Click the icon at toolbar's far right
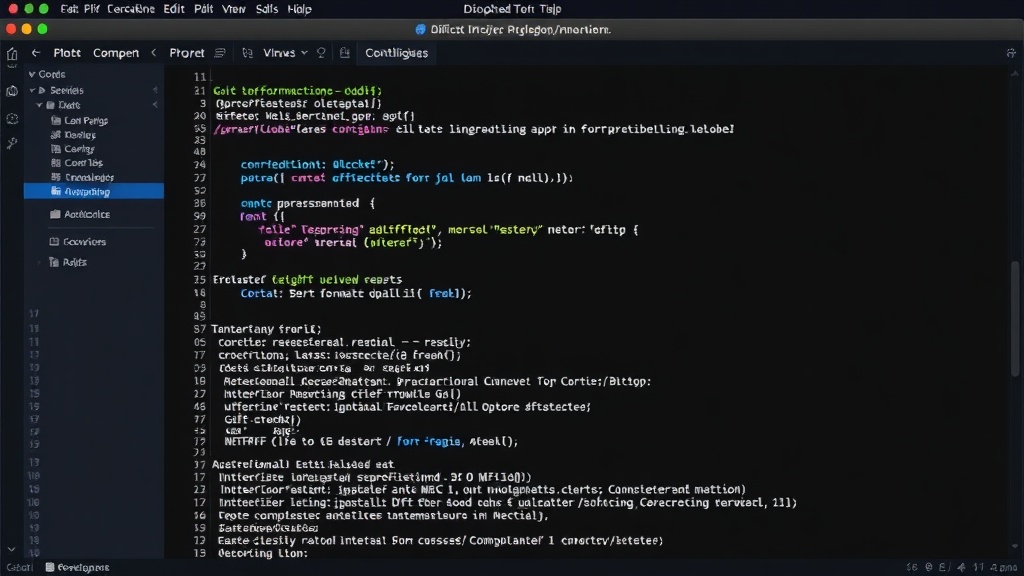Viewport: 1024px width, 576px height. tap(1011, 53)
